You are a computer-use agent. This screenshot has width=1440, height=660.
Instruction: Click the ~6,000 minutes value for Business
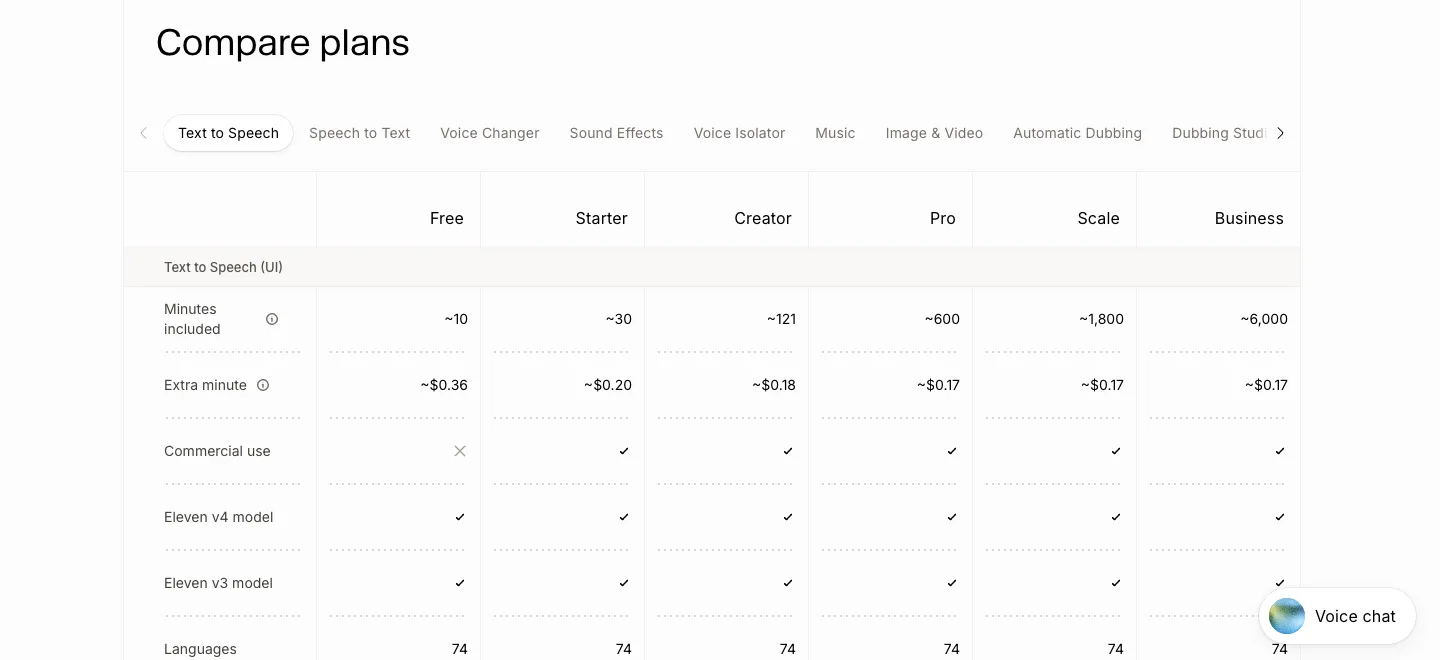(1264, 319)
